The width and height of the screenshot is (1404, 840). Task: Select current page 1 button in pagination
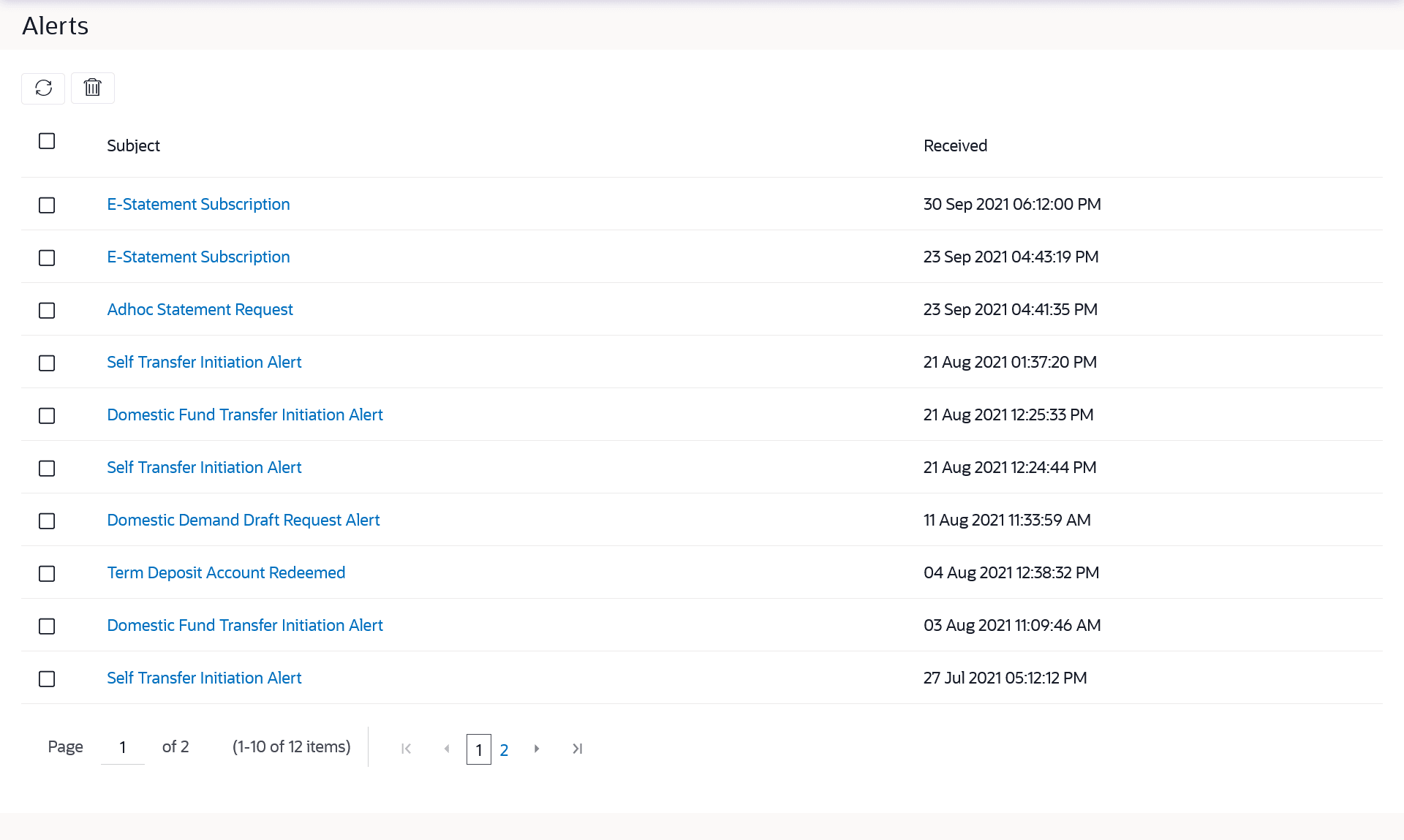point(479,750)
